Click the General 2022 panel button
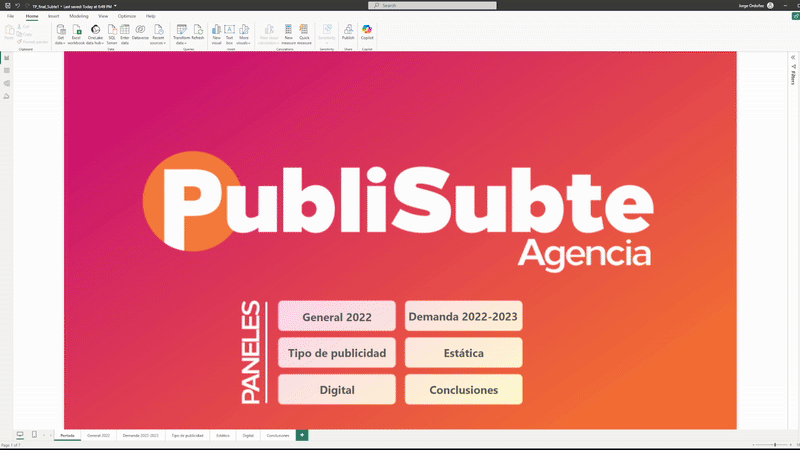 pyautogui.click(x=337, y=317)
